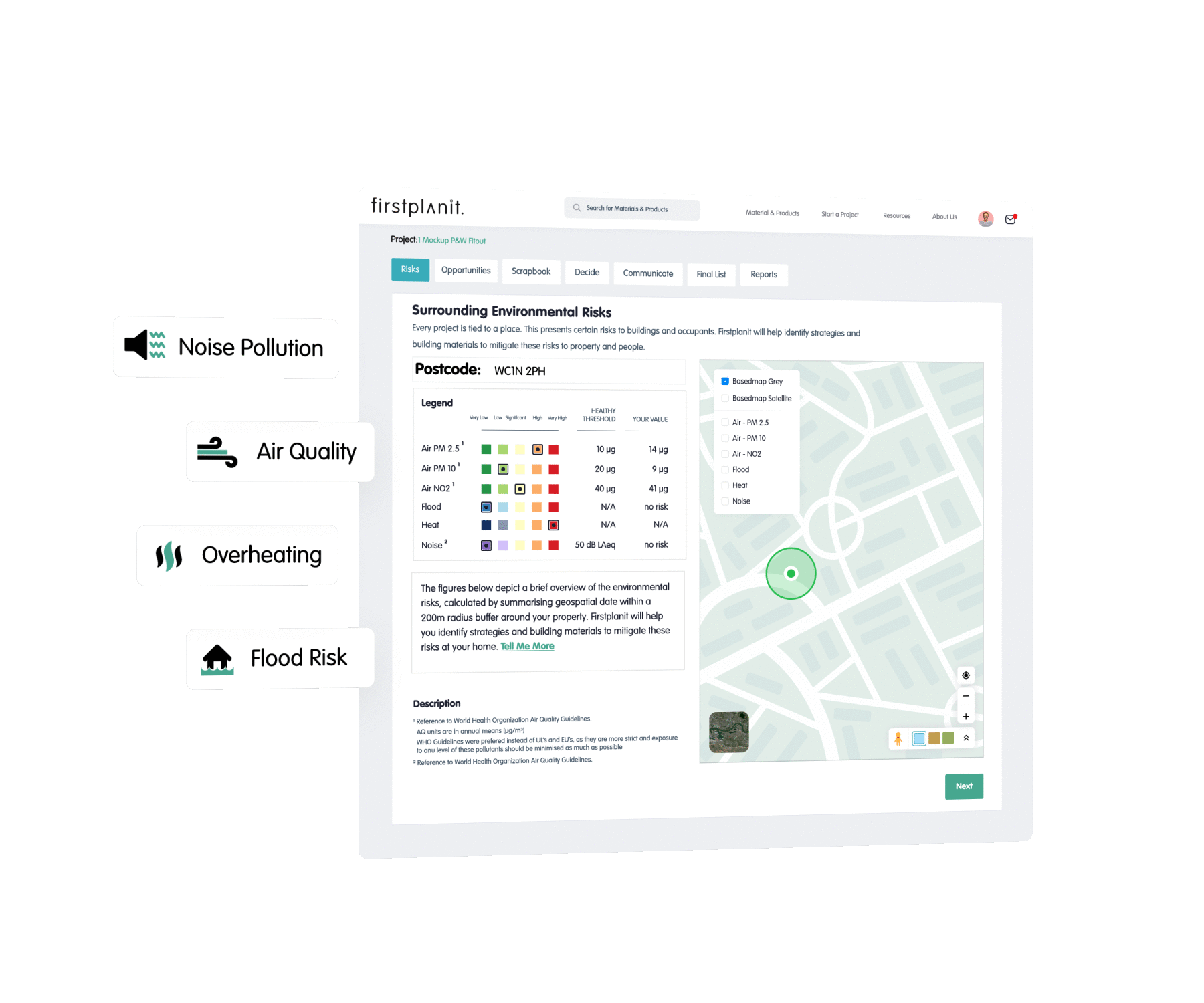Click the Overheating heat waves icon
This screenshot has width=1204, height=1003.
(169, 556)
